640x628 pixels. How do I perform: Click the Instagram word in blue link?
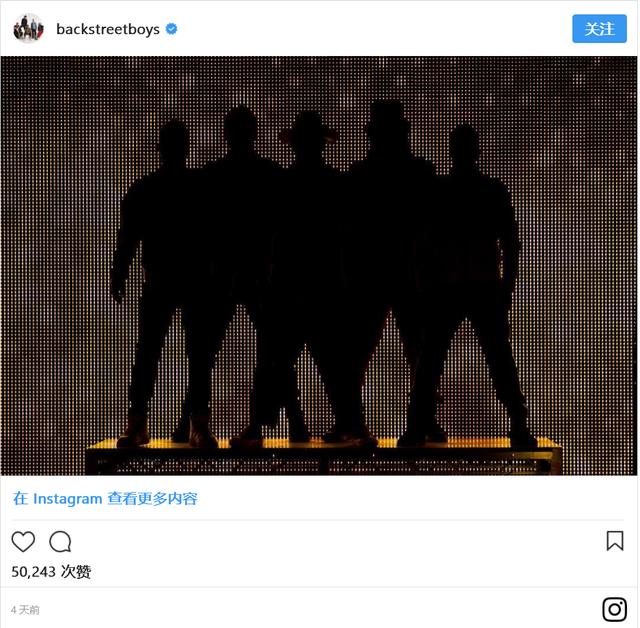[67, 499]
